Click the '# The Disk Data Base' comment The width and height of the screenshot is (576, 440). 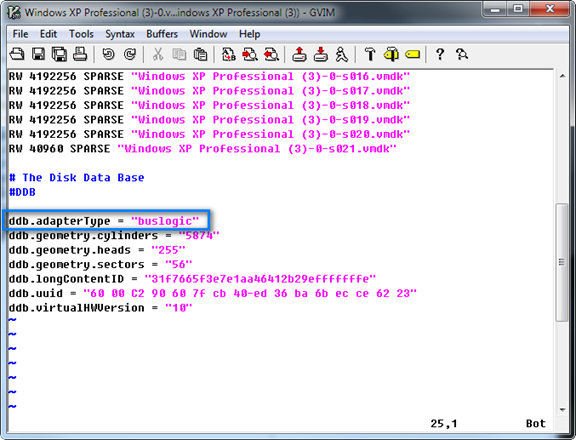[76, 177]
